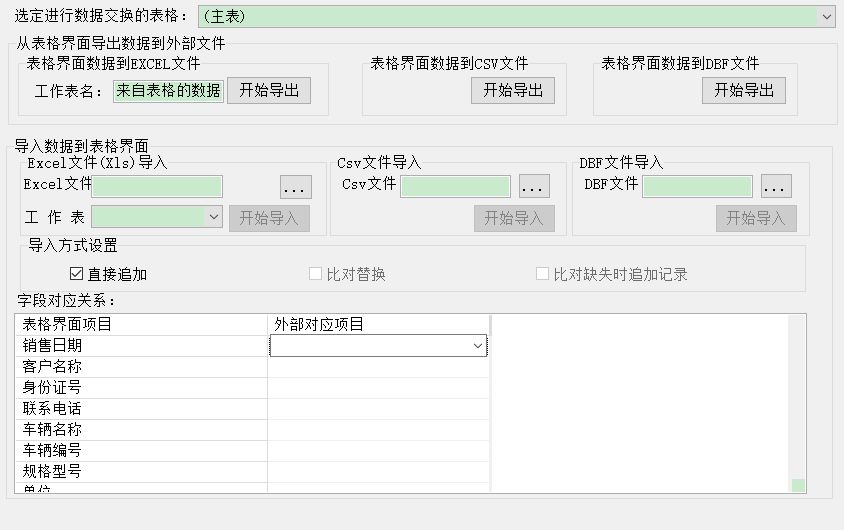Toggle the 比对替换 checkbox
Screen dimensions: 844x530
pyautogui.click(x=315, y=274)
